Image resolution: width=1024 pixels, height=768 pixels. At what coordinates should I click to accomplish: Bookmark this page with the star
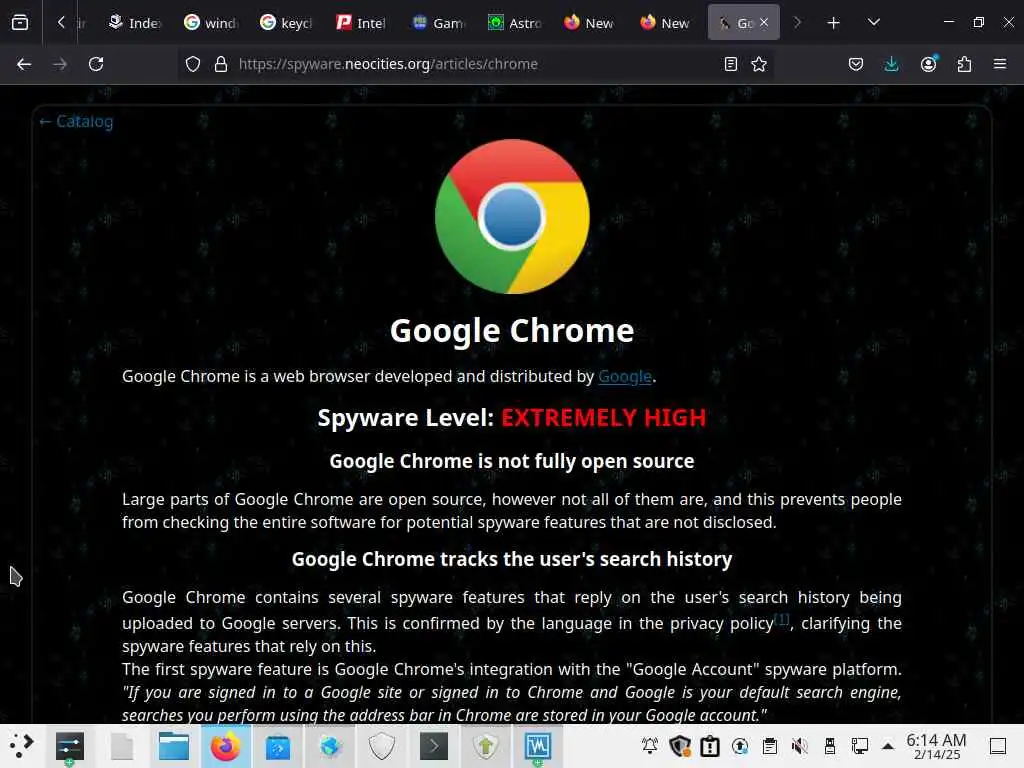click(759, 64)
